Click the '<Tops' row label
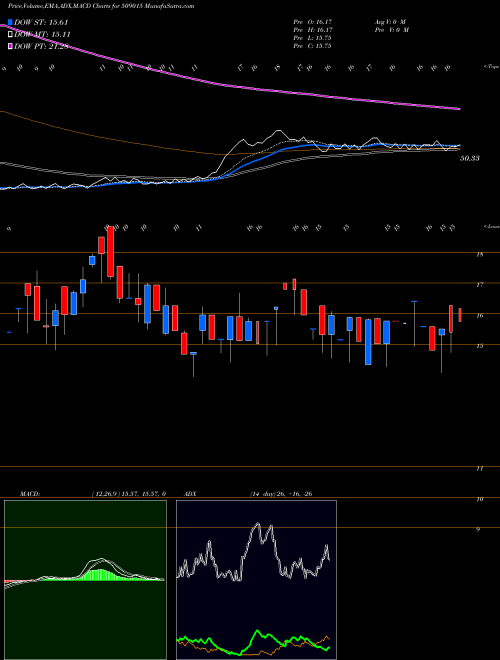 492,67
